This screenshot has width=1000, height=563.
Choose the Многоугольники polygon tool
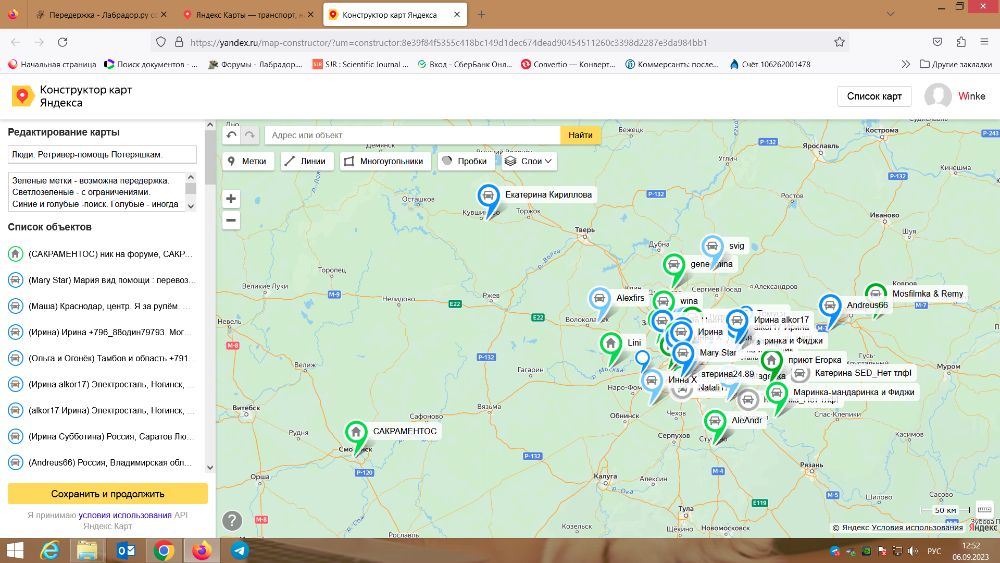coord(384,160)
